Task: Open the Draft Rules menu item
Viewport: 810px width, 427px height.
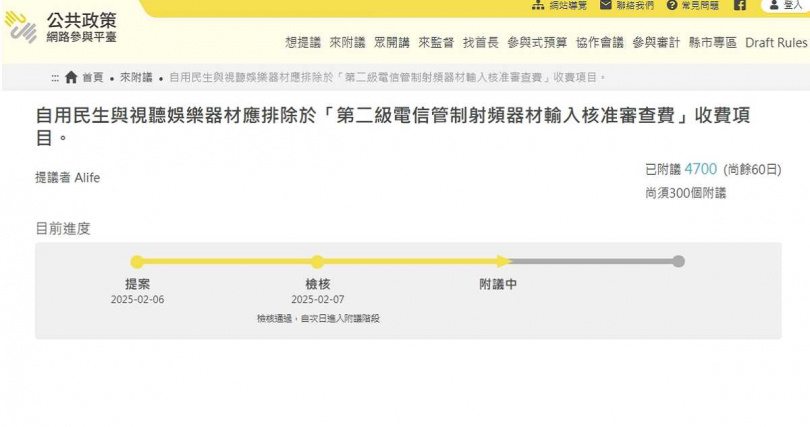Action: coord(776,42)
